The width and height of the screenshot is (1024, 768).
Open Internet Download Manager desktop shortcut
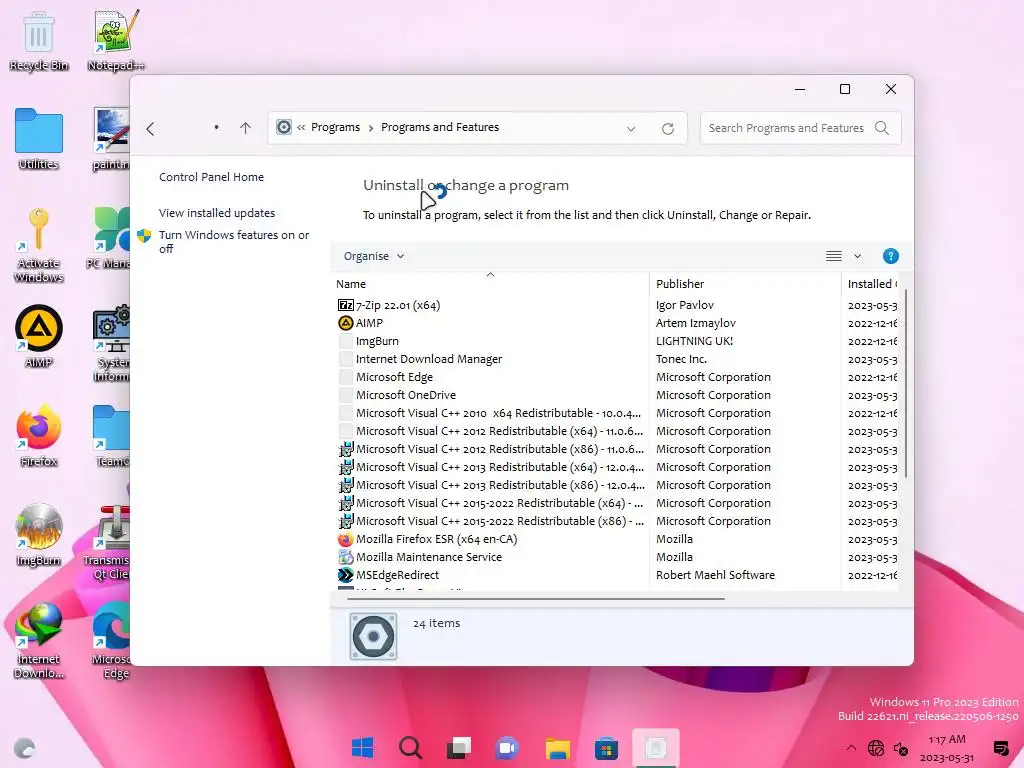[39, 641]
